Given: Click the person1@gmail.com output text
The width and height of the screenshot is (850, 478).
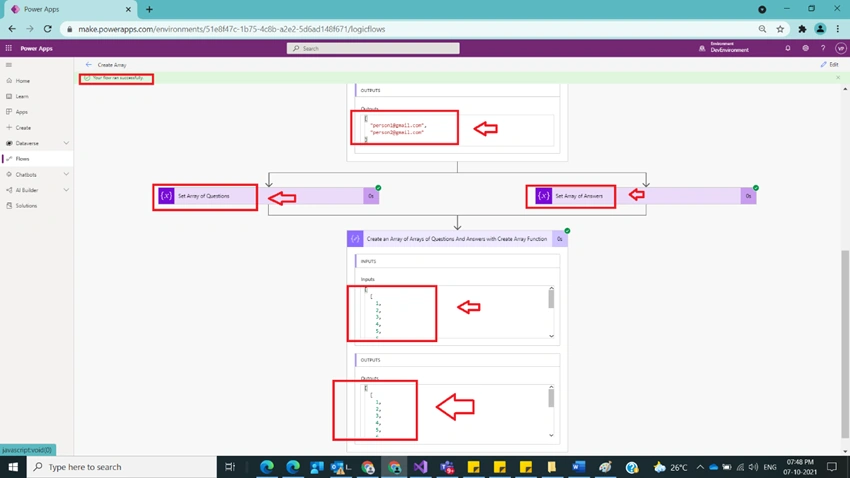Looking at the screenshot, I should point(397,125).
